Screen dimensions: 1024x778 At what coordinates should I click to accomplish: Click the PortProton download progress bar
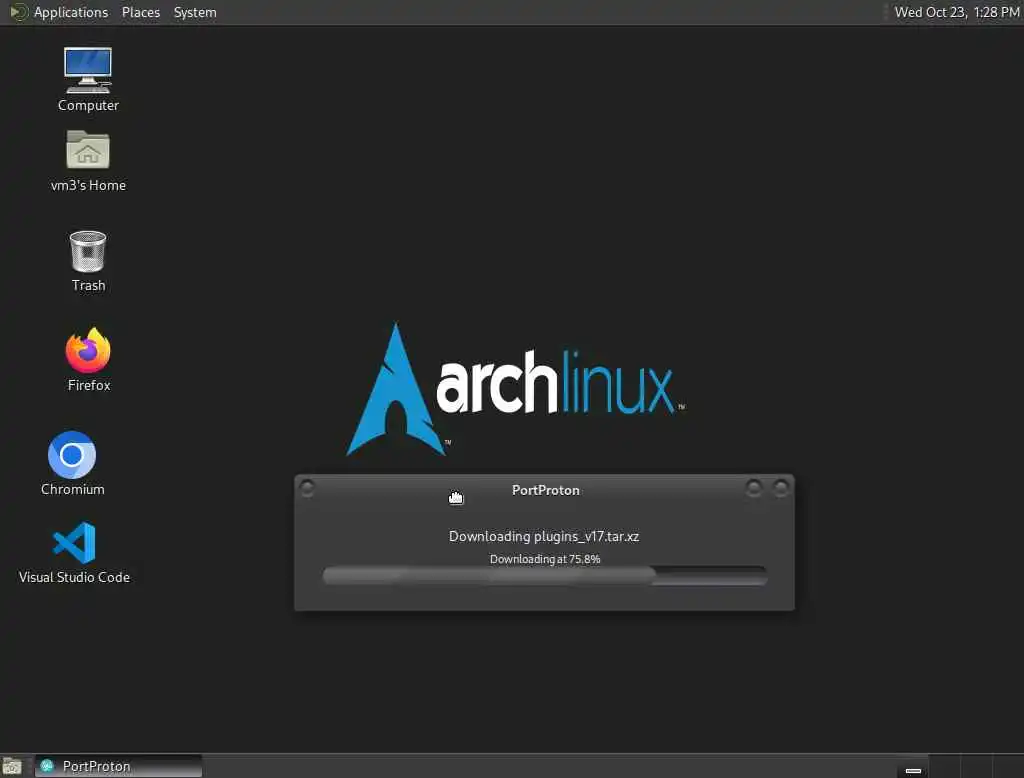[545, 575]
